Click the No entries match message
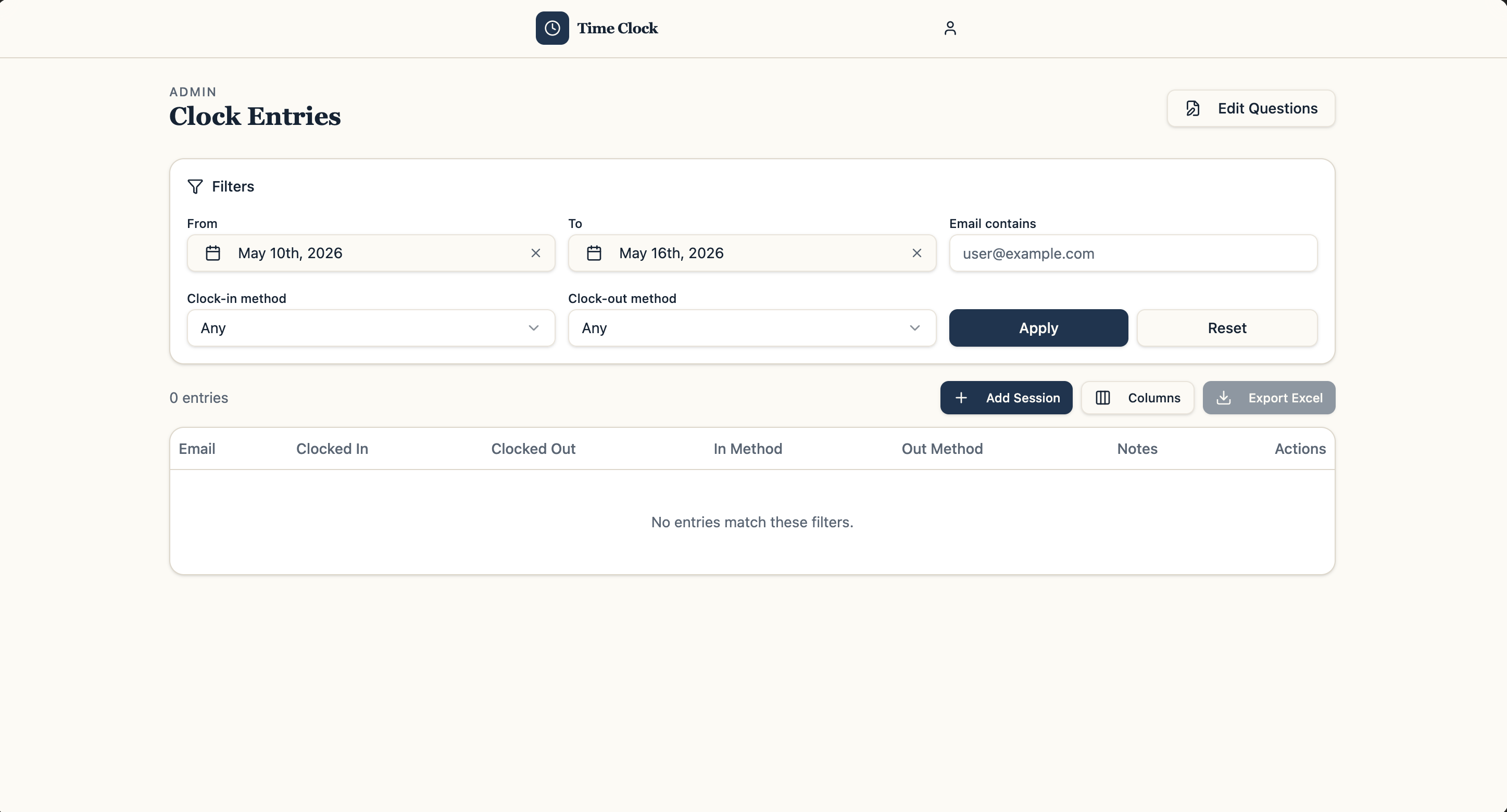Image resolution: width=1507 pixels, height=812 pixels. coord(752,522)
